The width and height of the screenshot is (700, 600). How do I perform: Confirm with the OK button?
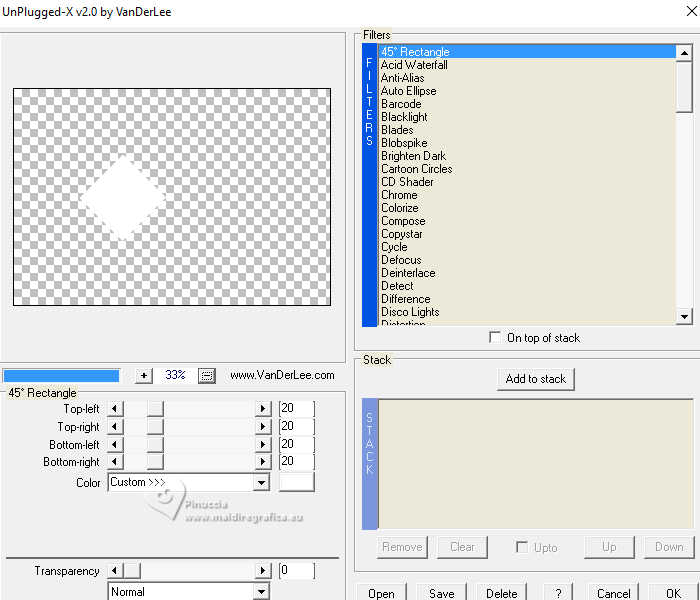673,592
